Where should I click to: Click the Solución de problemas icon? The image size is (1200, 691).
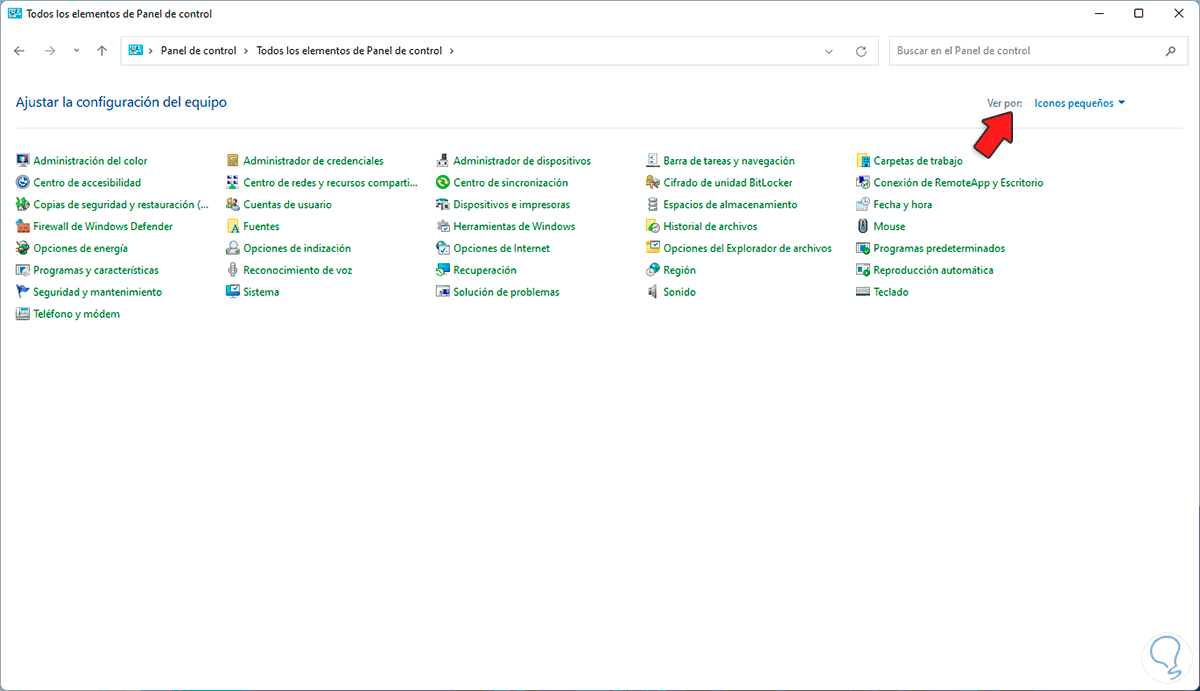click(443, 292)
